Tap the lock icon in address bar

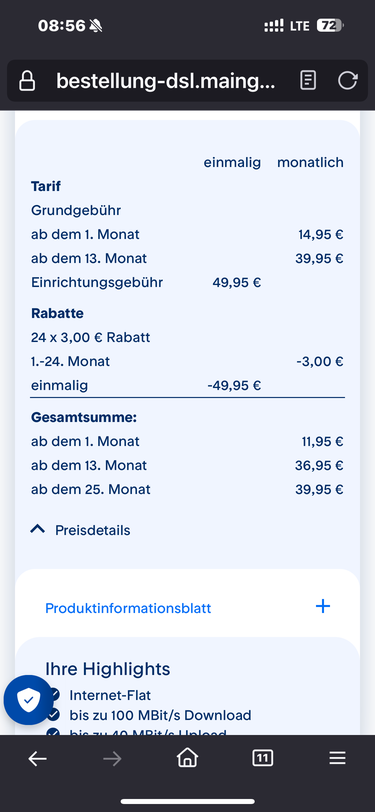pos(27,81)
